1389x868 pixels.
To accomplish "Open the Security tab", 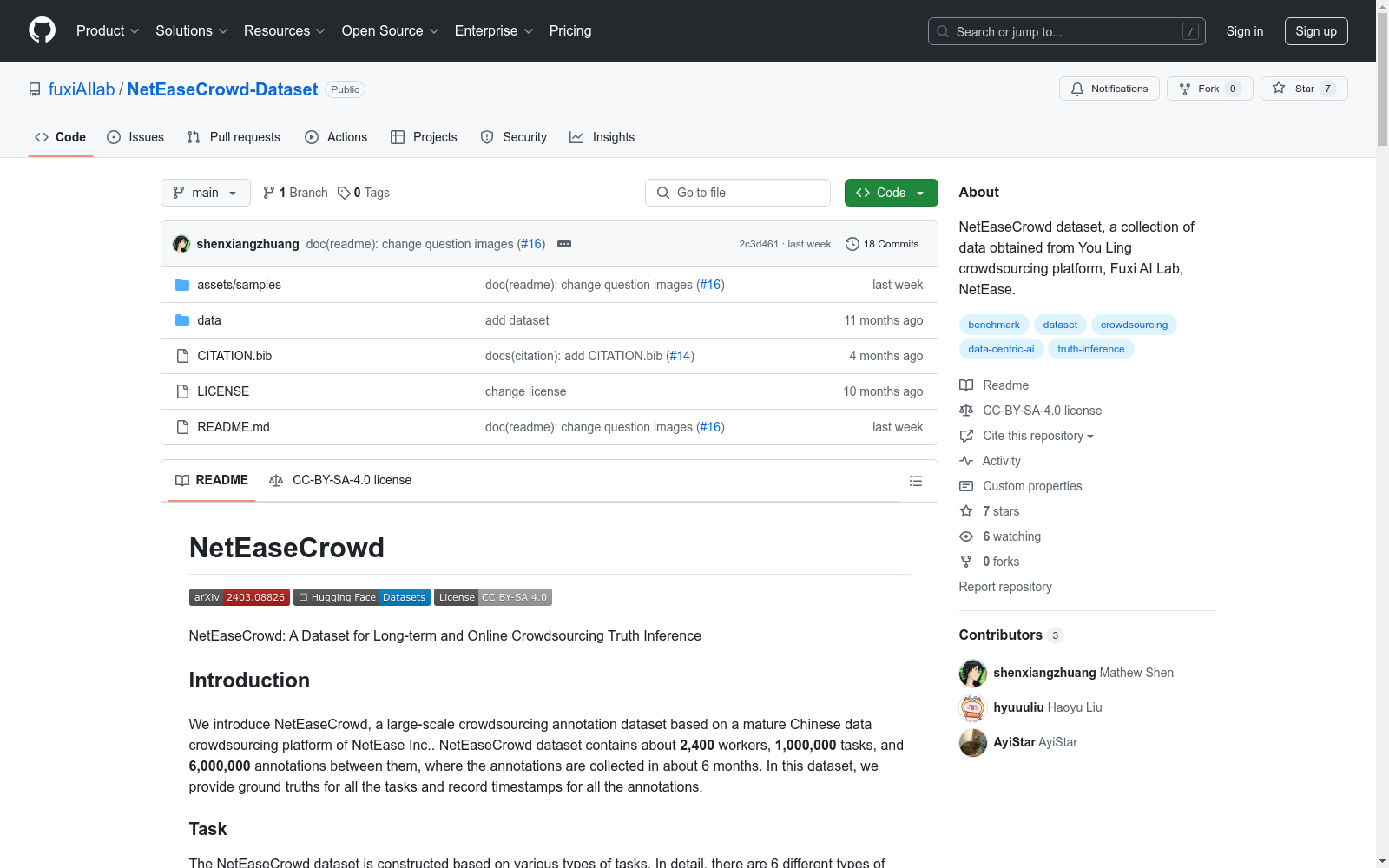I will click(514, 137).
